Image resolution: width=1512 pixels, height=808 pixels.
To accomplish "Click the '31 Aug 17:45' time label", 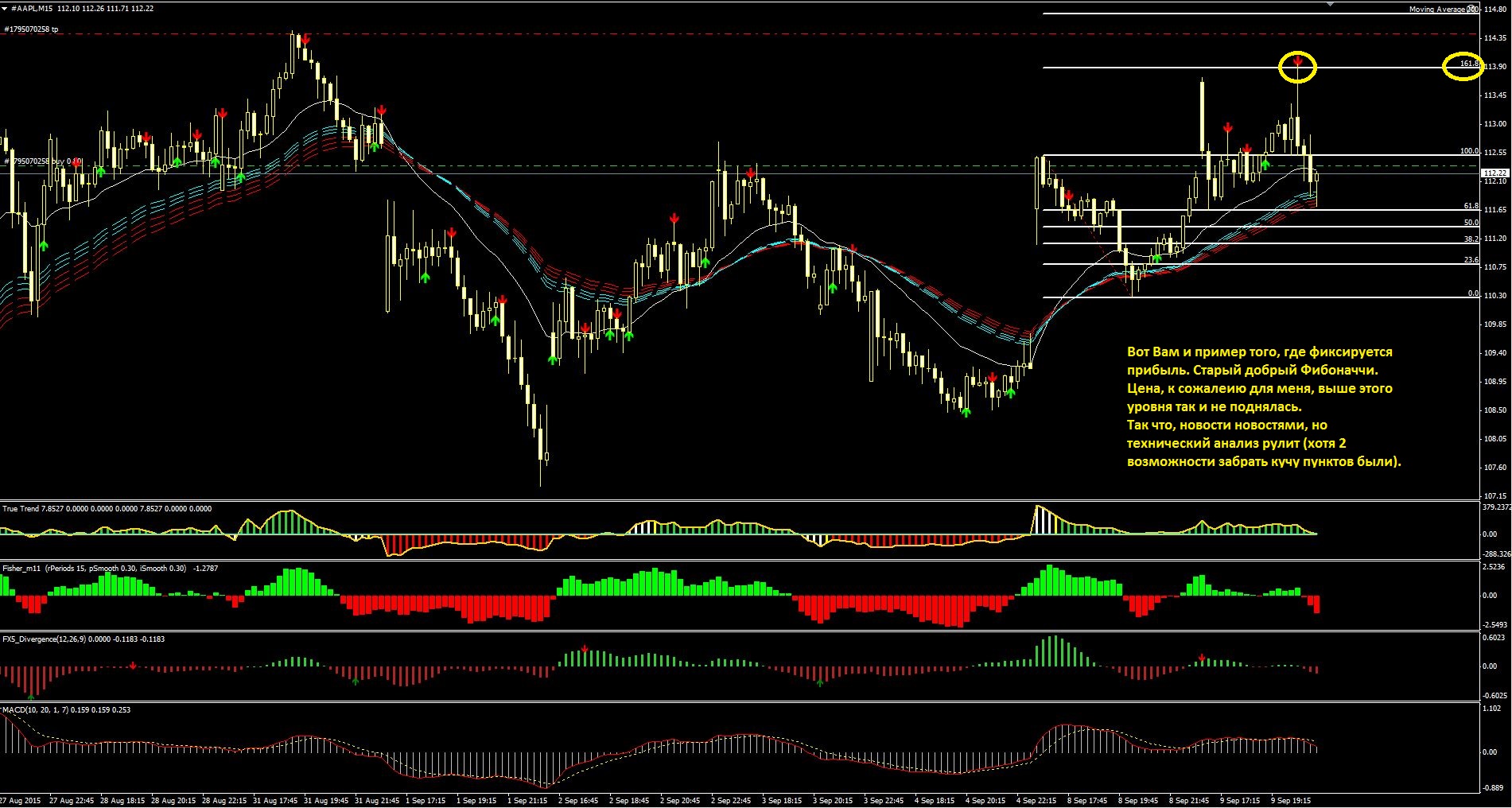I will click(275, 801).
